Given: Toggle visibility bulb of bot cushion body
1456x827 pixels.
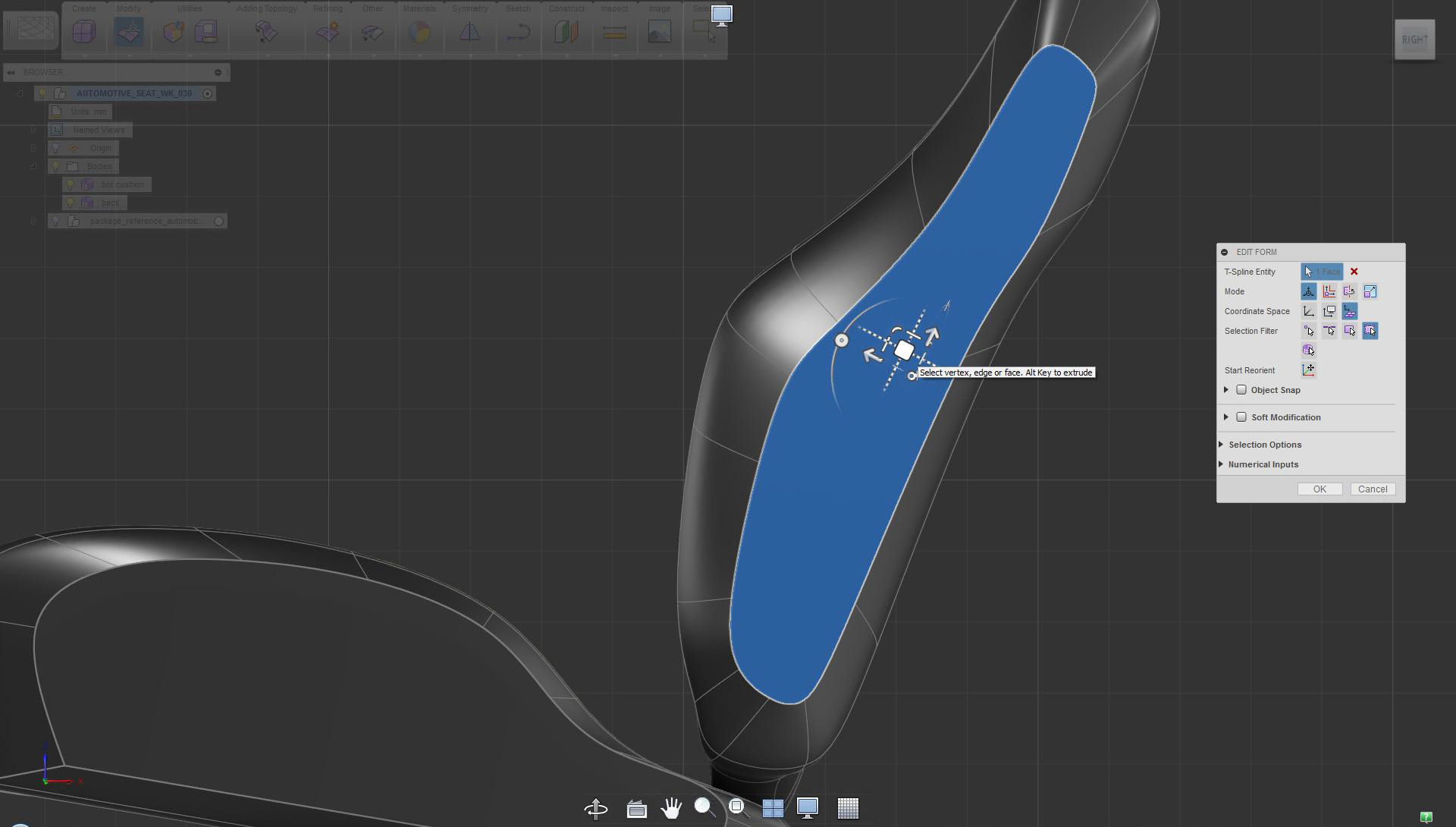Looking at the screenshot, I should pyautogui.click(x=71, y=184).
